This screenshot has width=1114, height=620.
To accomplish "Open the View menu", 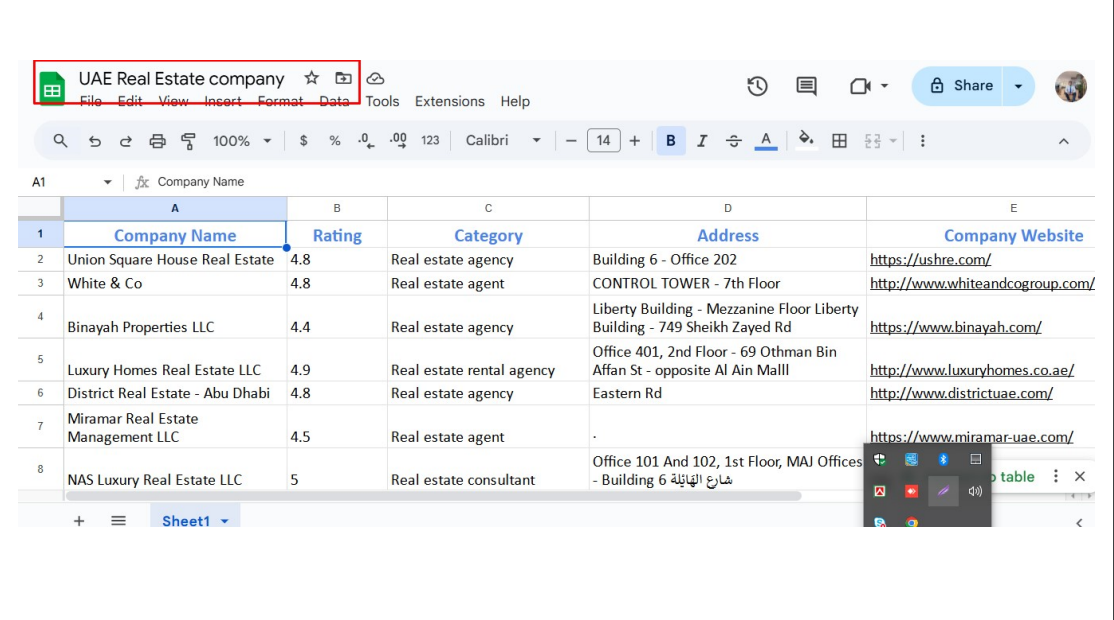I will click(x=173, y=102).
